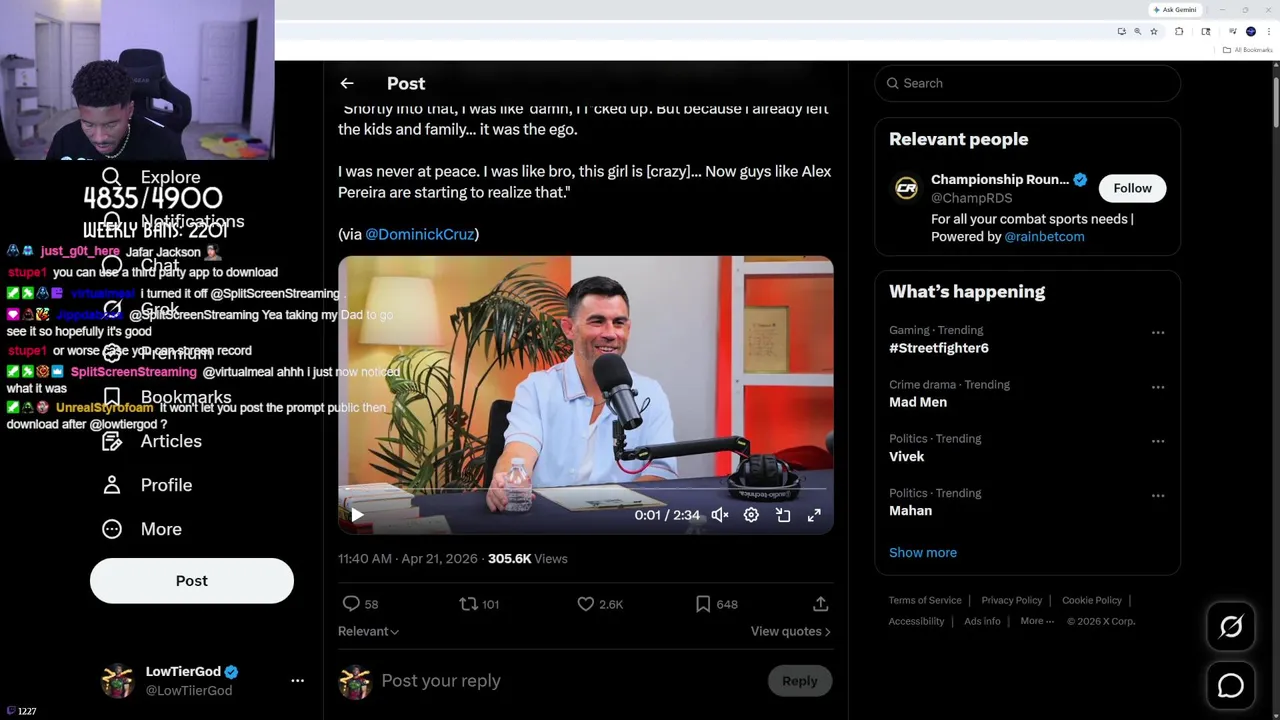The width and height of the screenshot is (1280, 720).
Task: Click the Chrome zoom magnifier icon
Action: (1137, 32)
